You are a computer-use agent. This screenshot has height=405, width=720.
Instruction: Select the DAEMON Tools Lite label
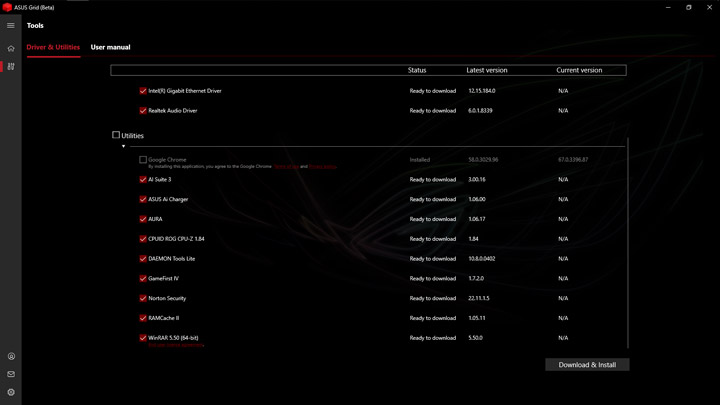click(x=172, y=259)
